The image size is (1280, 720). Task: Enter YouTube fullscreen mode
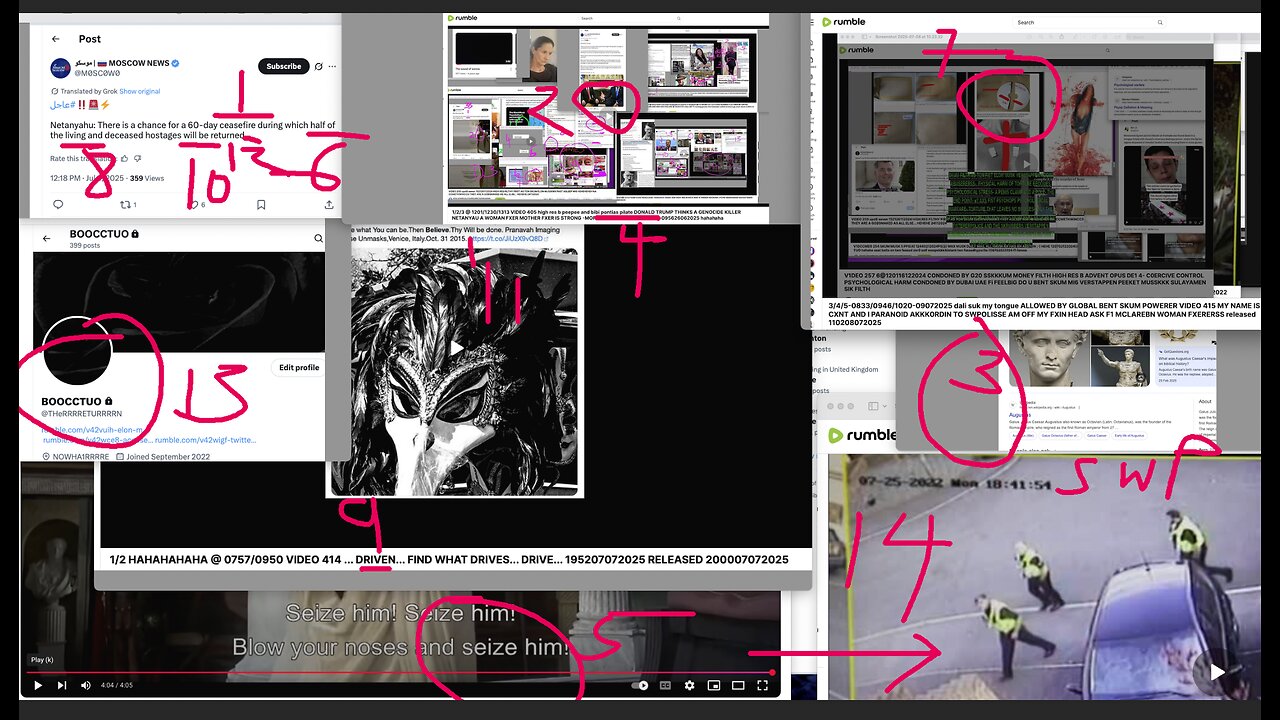764,685
